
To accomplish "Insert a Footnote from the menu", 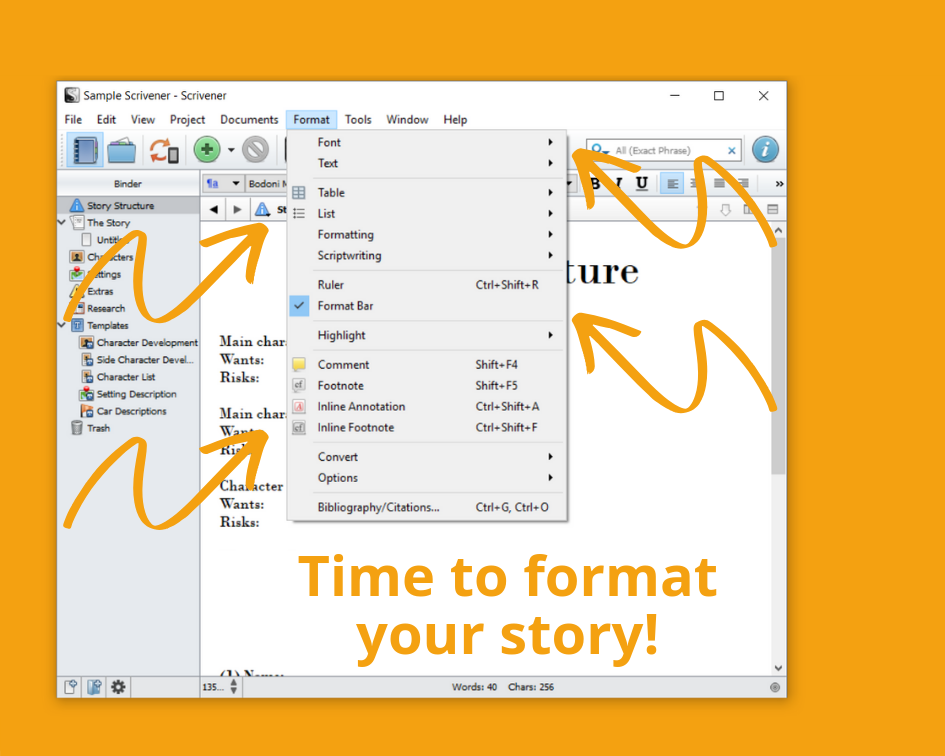I will tap(427, 386).
